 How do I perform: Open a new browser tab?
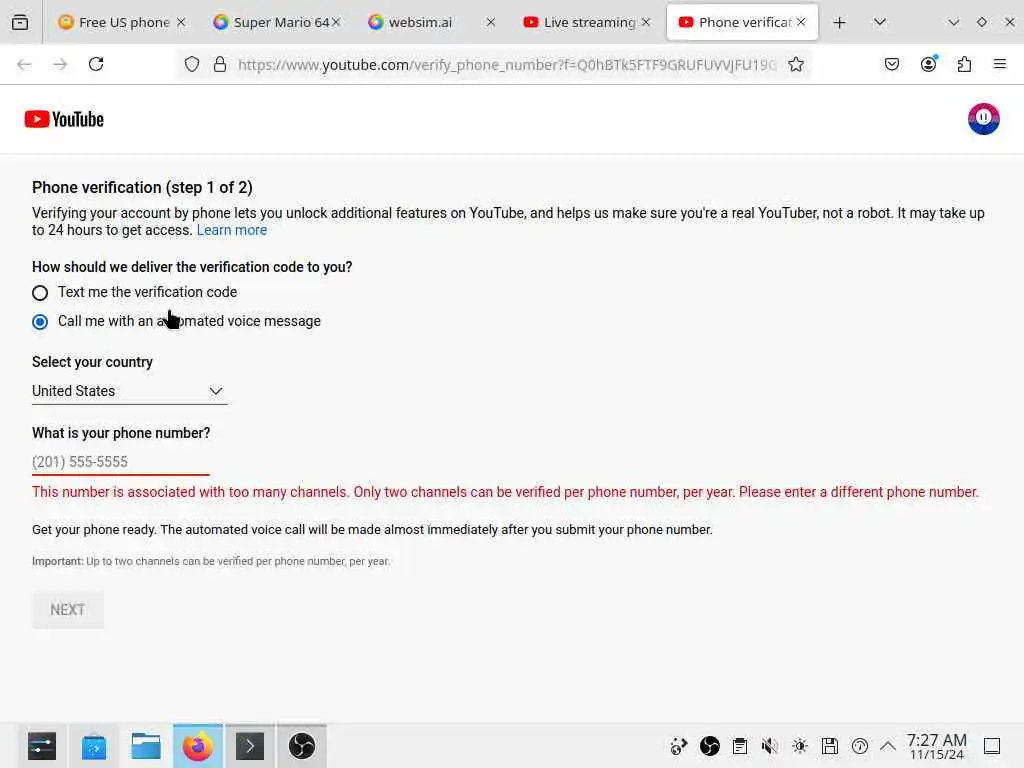coord(839,22)
